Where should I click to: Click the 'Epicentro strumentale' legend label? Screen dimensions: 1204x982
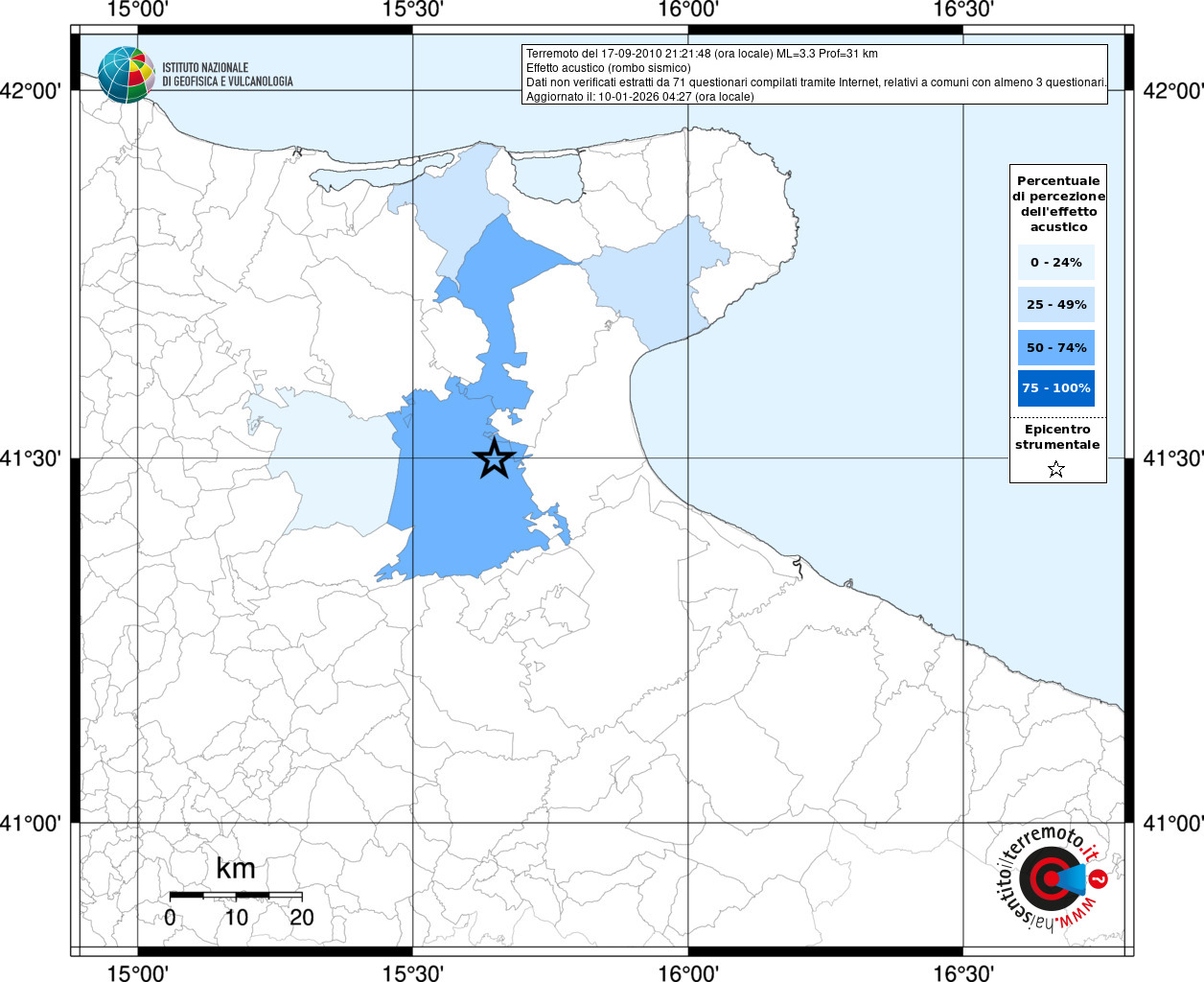pos(1057,437)
